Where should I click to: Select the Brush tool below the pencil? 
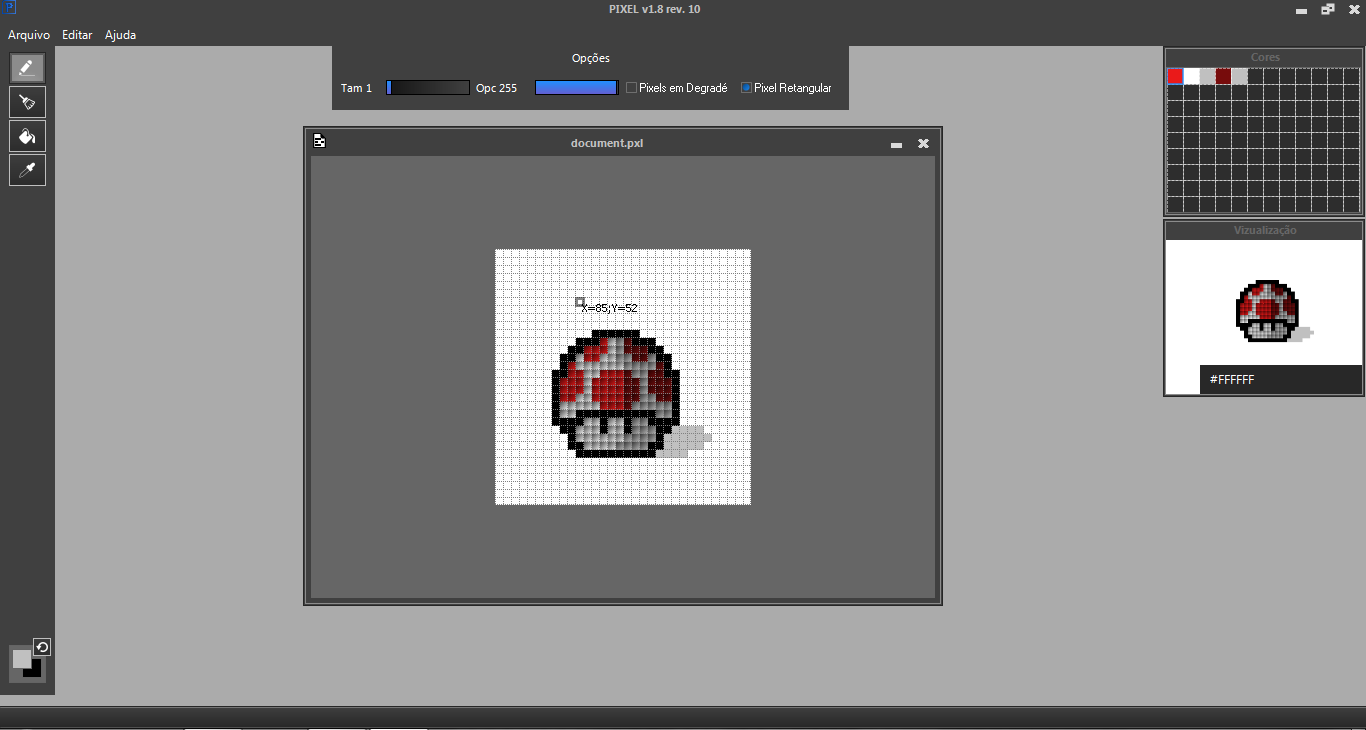27,102
